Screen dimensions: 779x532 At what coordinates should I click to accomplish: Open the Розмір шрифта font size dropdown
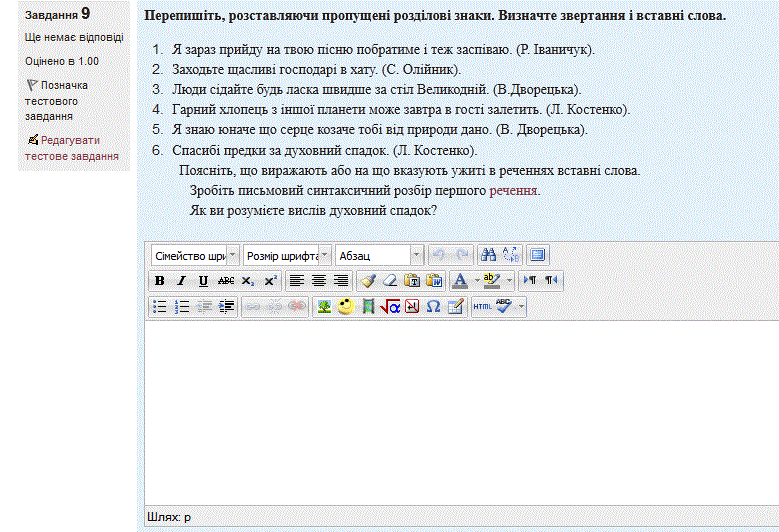point(287,255)
